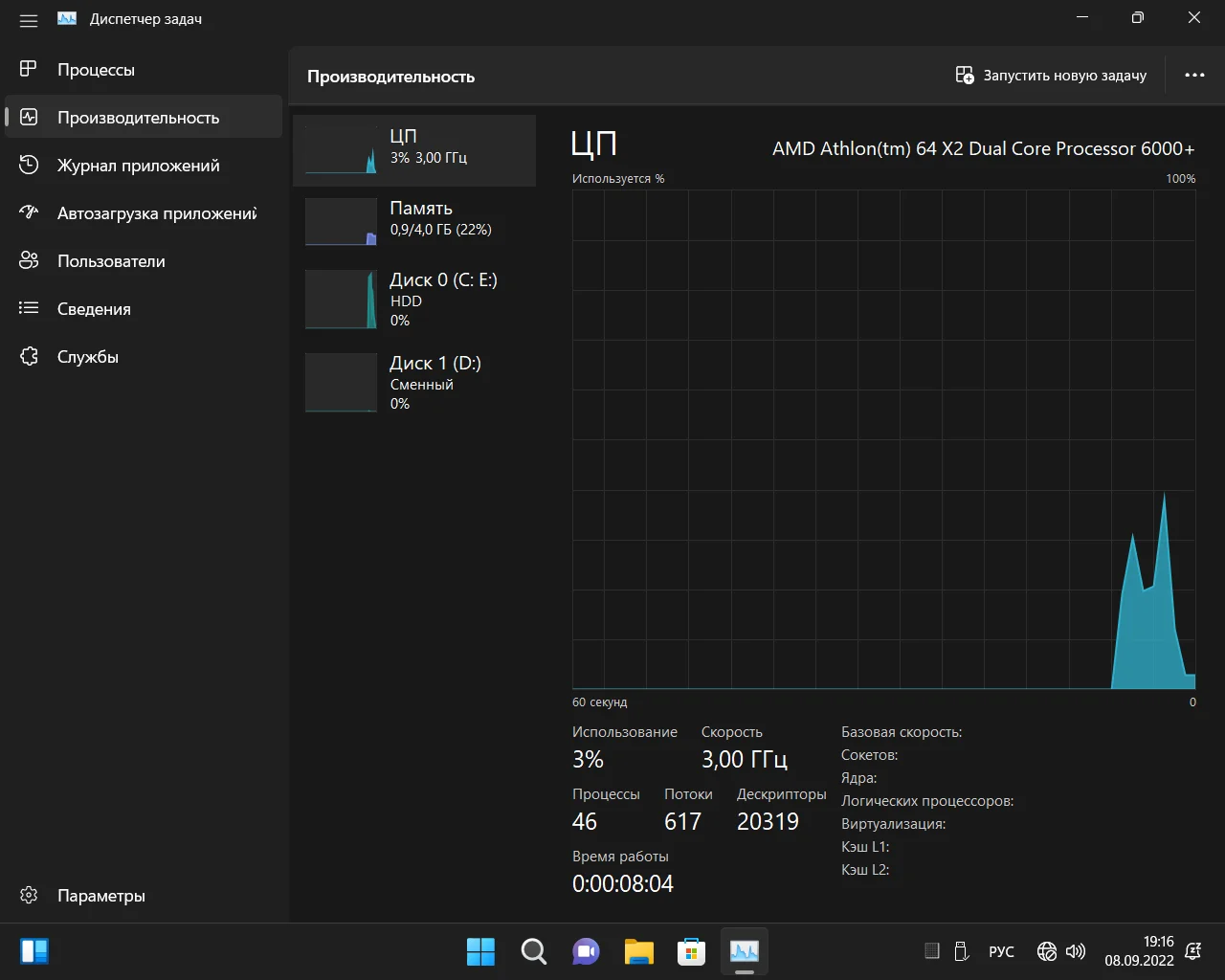Viewport: 1225px width, 980px height.
Task: Select Диск 0 (C: E:) HDD entry
Action: (x=413, y=299)
